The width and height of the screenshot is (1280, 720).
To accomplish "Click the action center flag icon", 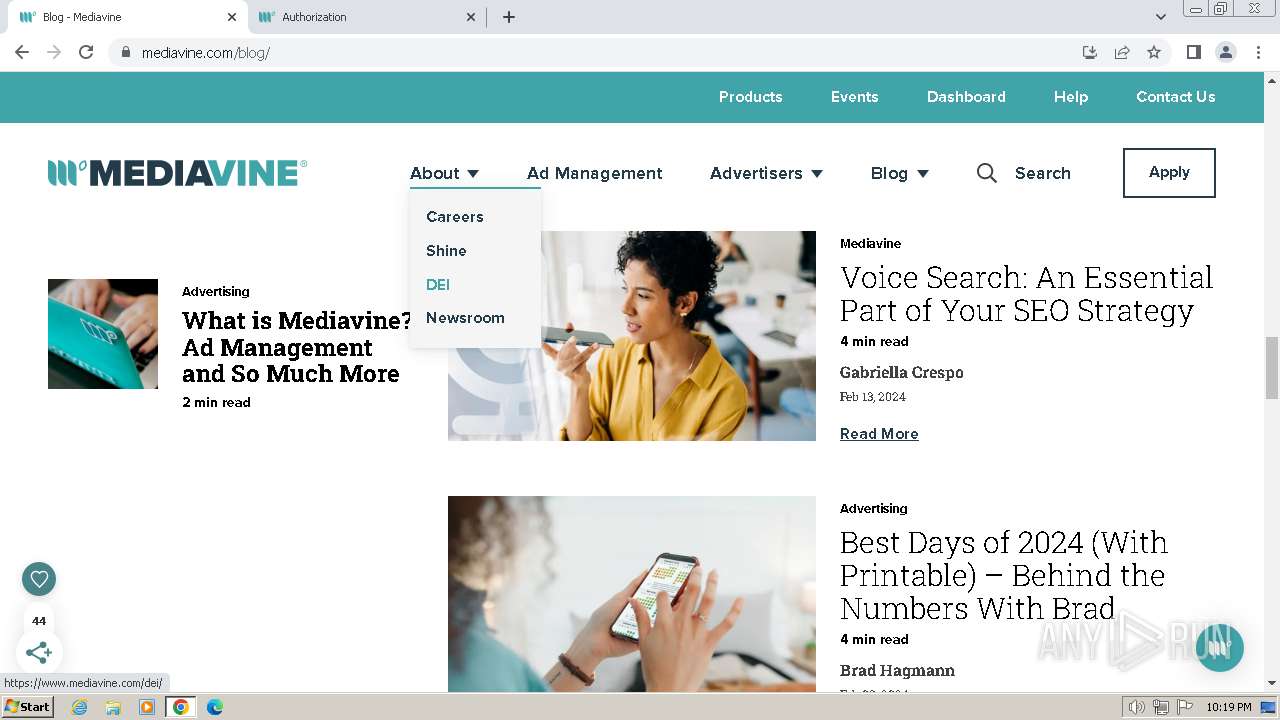I will 1185,707.
